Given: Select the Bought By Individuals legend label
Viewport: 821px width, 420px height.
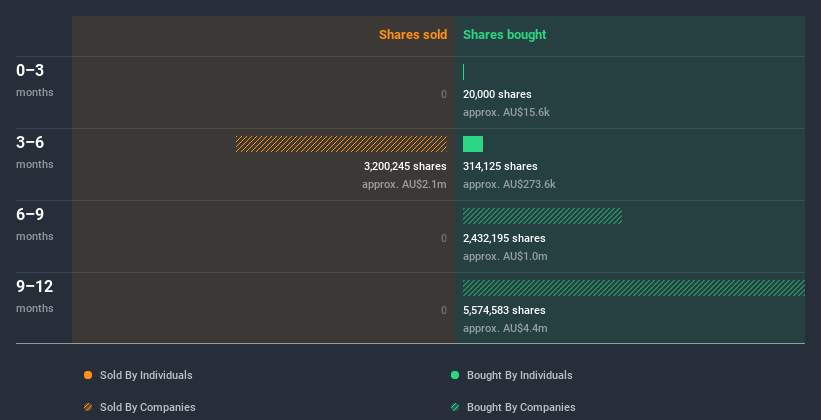Looking at the screenshot, I should [x=519, y=375].
